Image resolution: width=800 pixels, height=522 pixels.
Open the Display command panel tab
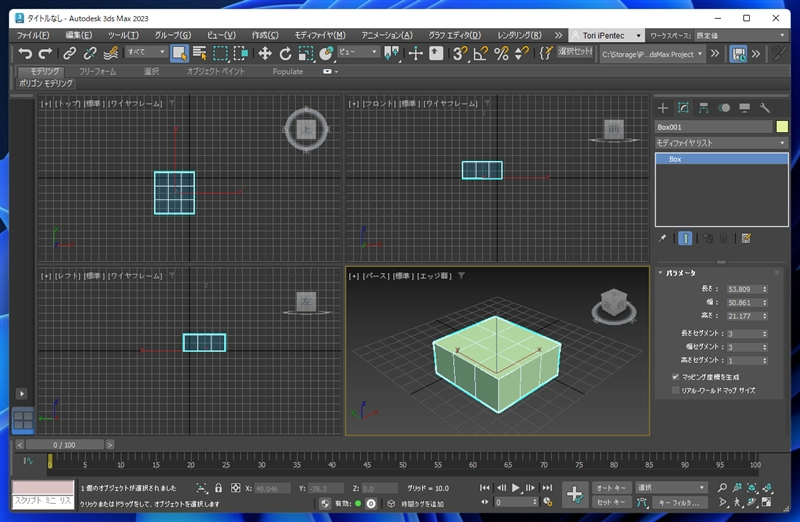(x=744, y=108)
